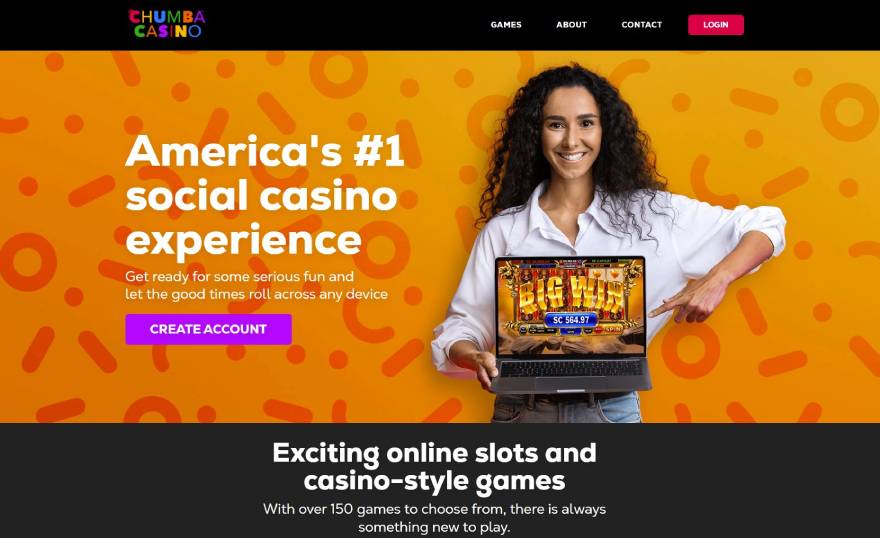This screenshot has width=880, height=538.
Task: Click the laptop keyboard
Action: coord(570,369)
